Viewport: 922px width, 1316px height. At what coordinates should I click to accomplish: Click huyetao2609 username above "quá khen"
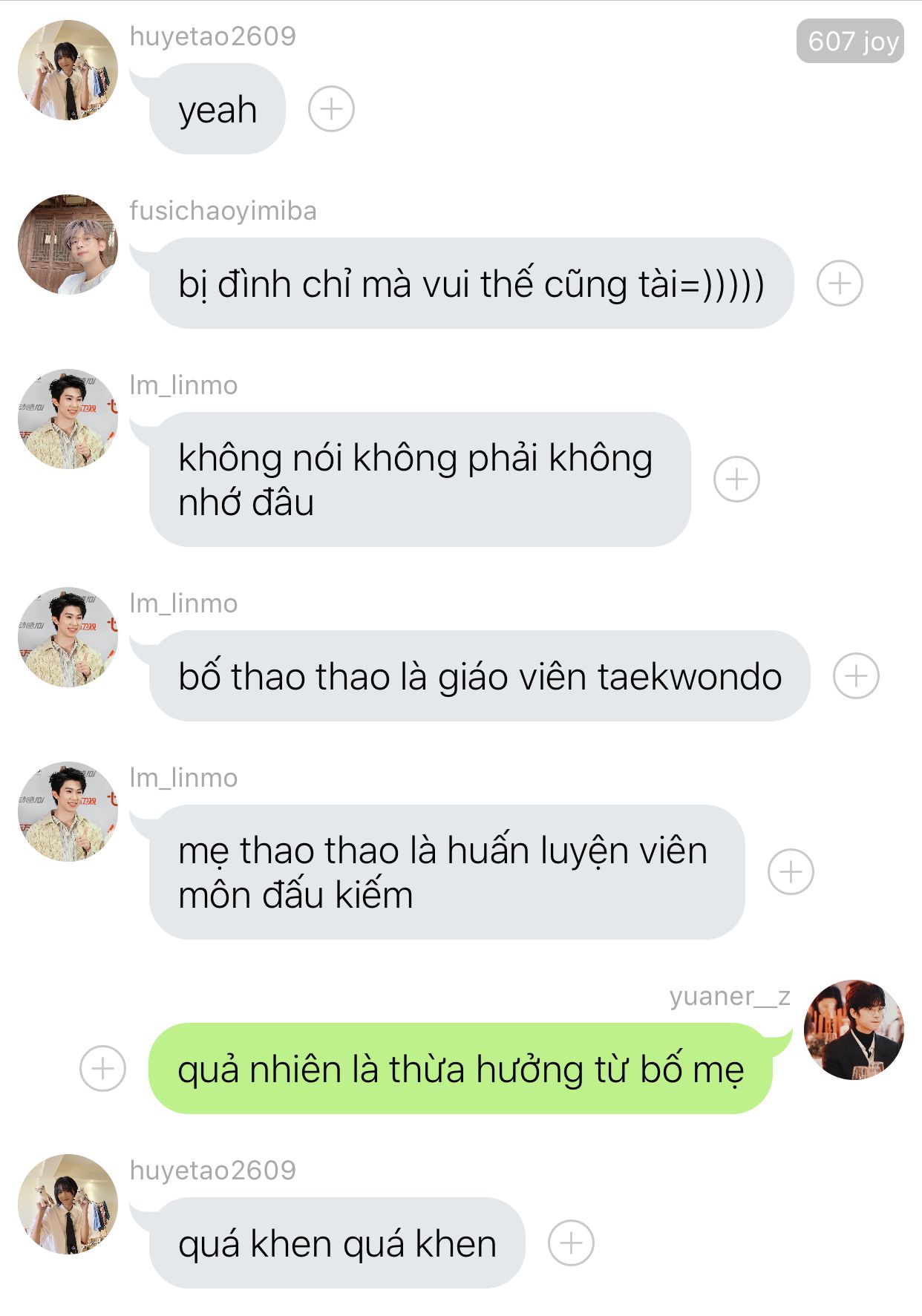click(212, 1171)
